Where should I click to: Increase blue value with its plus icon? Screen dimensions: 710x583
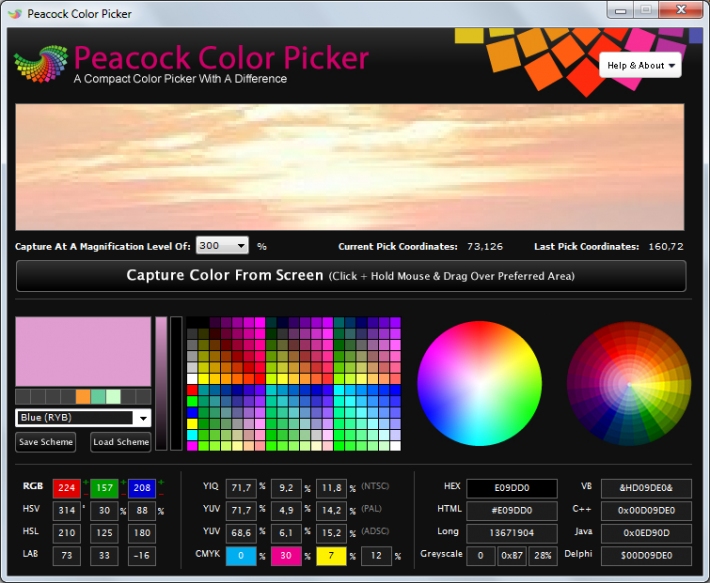pos(161,483)
